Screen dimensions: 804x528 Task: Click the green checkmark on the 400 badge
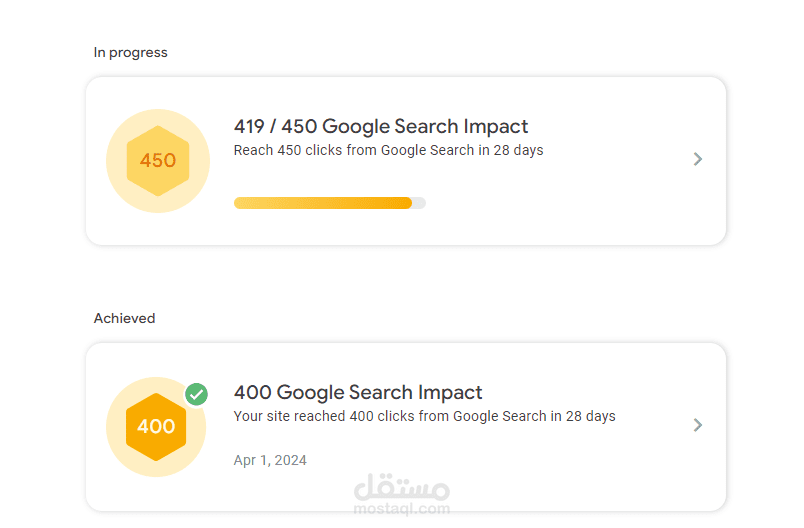pyautogui.click(x=197, y=394)
